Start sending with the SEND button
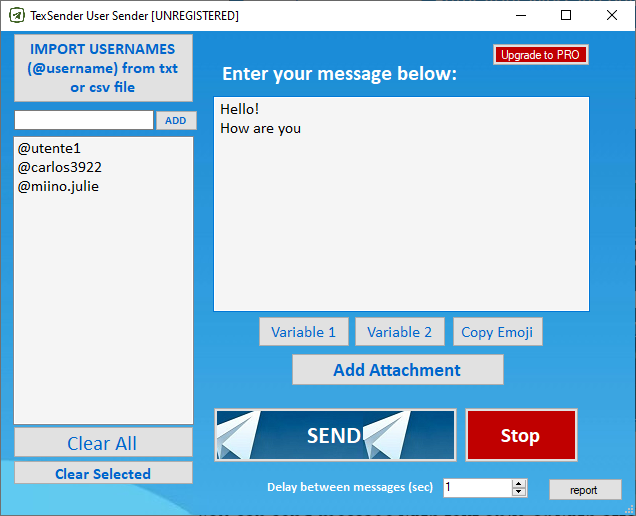This screenshot has height=516, width=636. point(335,435)
